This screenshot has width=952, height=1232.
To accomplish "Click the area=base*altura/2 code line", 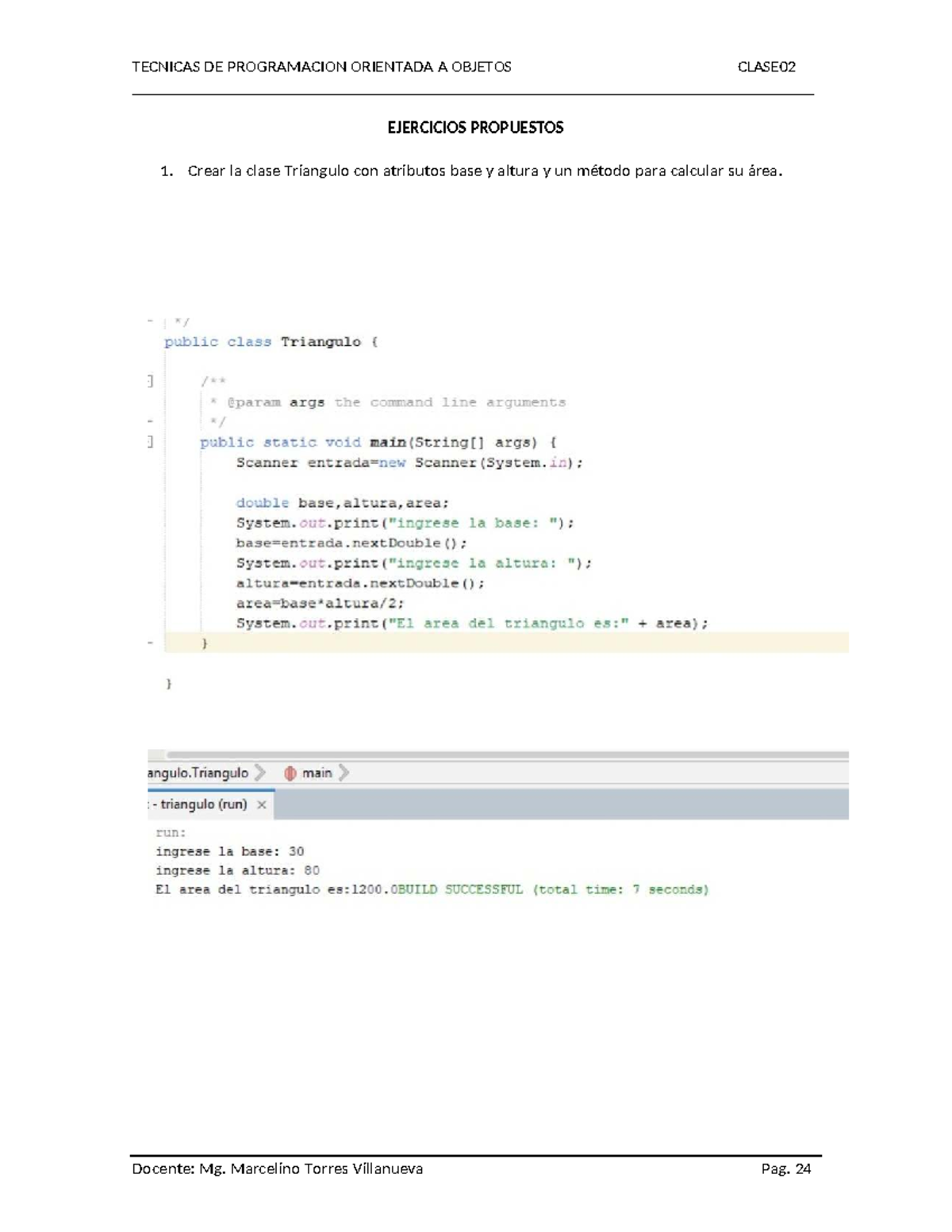I will click(x=320, y=604).
